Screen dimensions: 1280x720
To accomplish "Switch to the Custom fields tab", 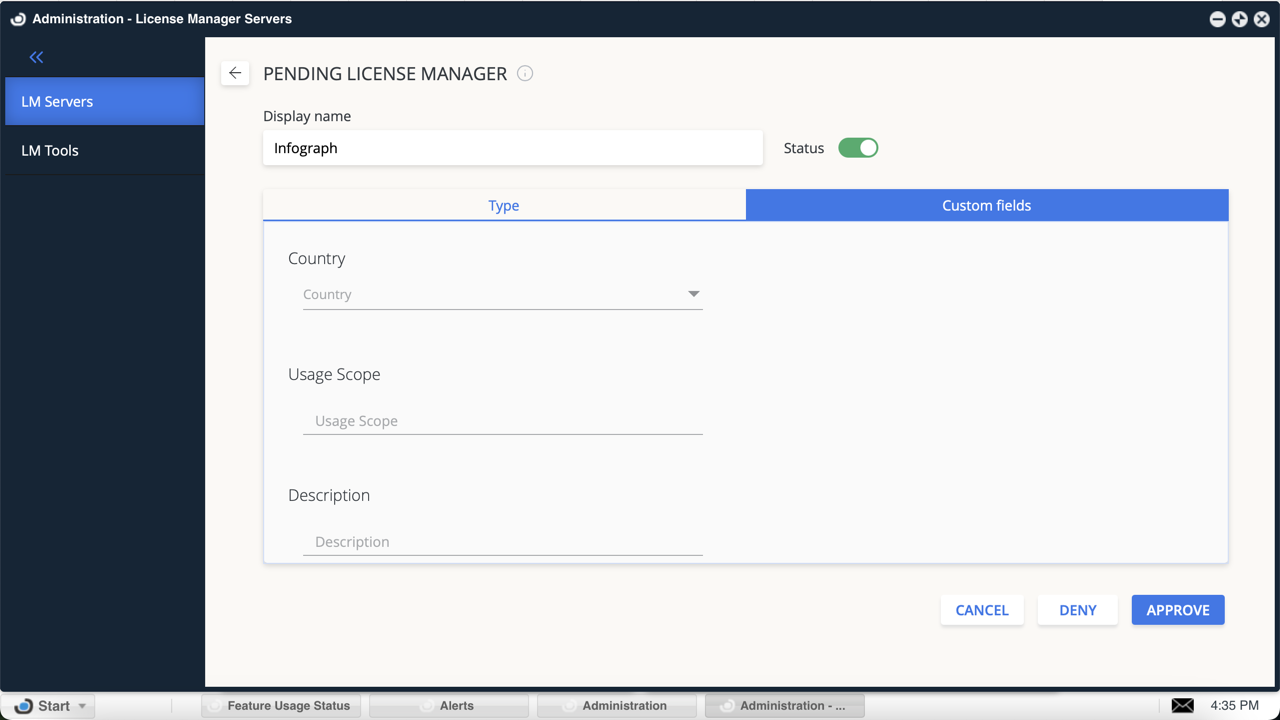I will pyautogui.click(x=986, y=205).
